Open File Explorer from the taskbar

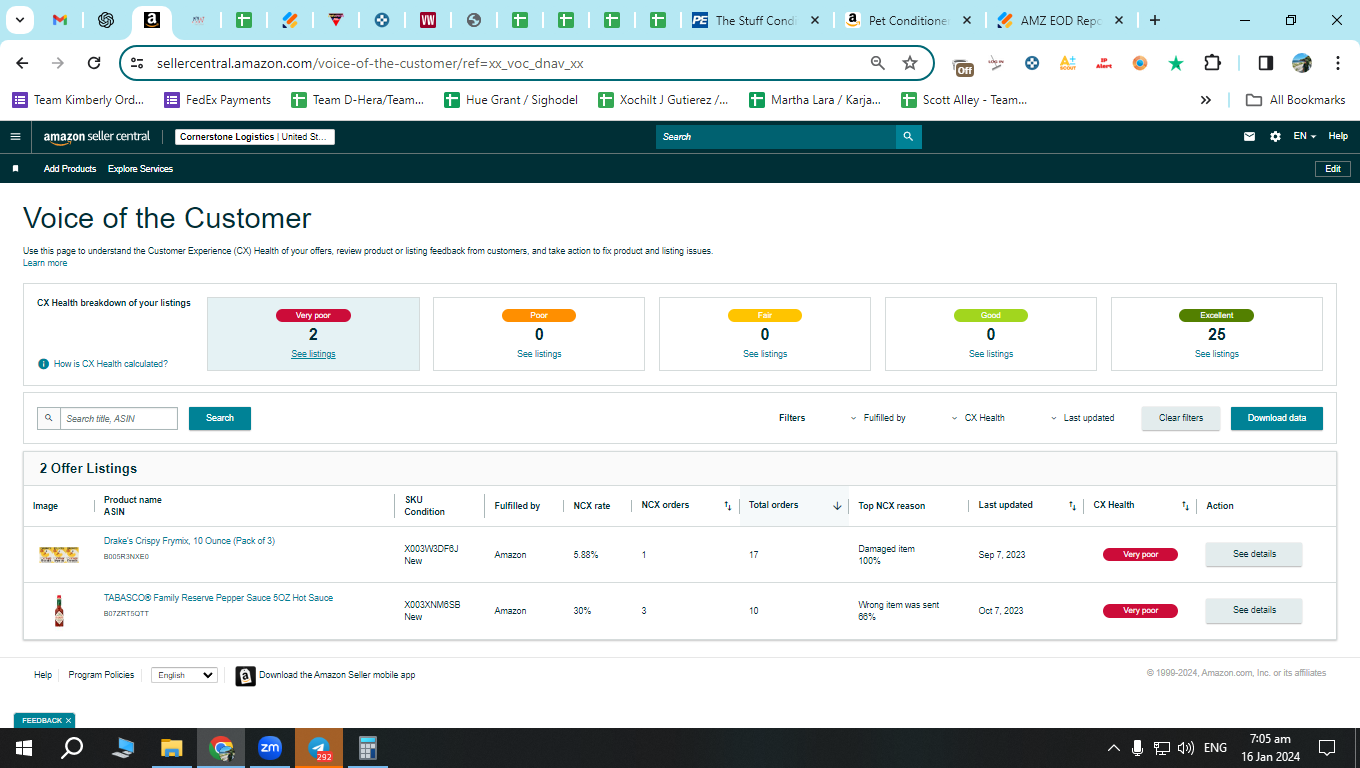click(172, 748)
